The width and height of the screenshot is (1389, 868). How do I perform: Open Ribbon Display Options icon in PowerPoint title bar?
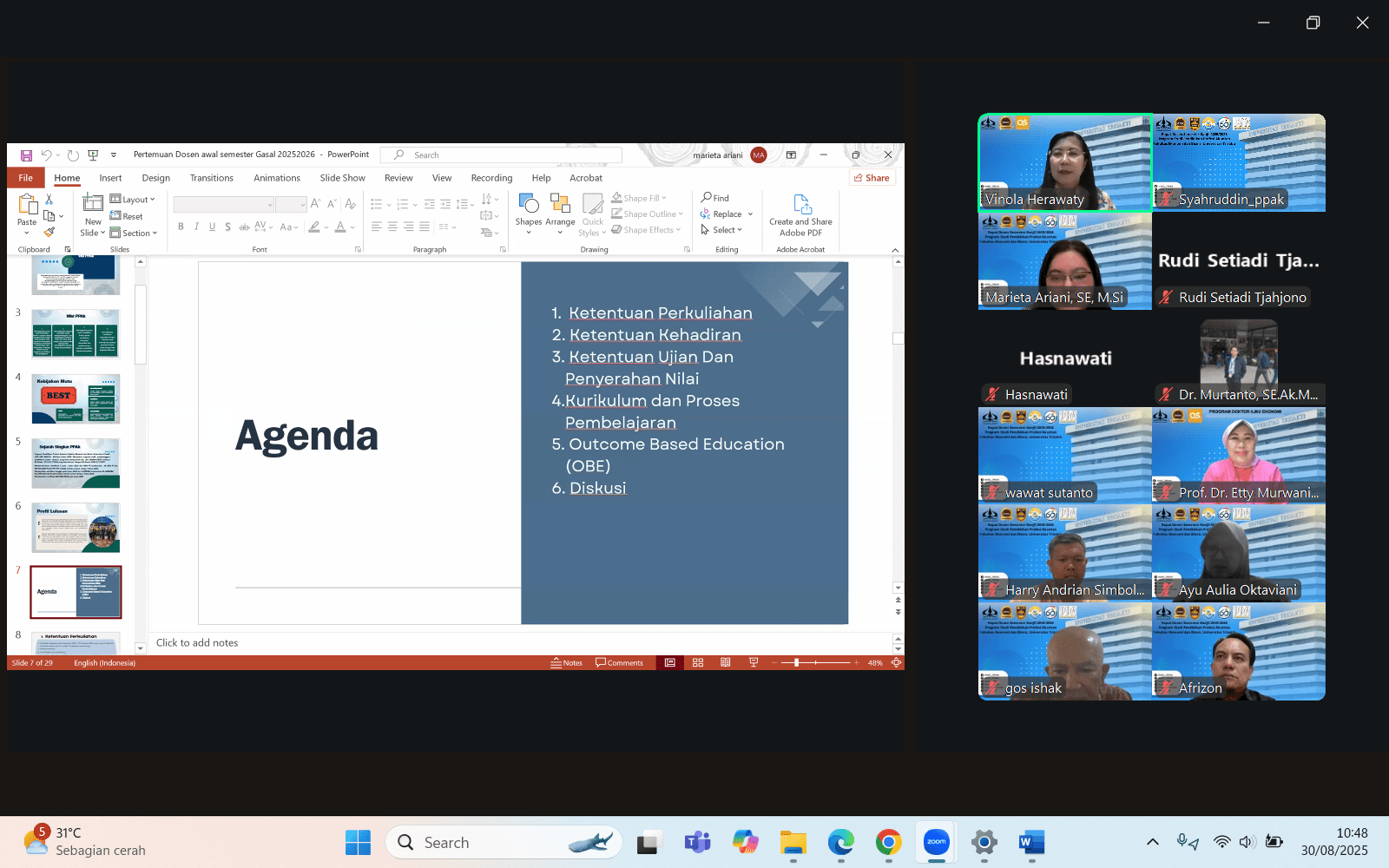click(791, 155)
